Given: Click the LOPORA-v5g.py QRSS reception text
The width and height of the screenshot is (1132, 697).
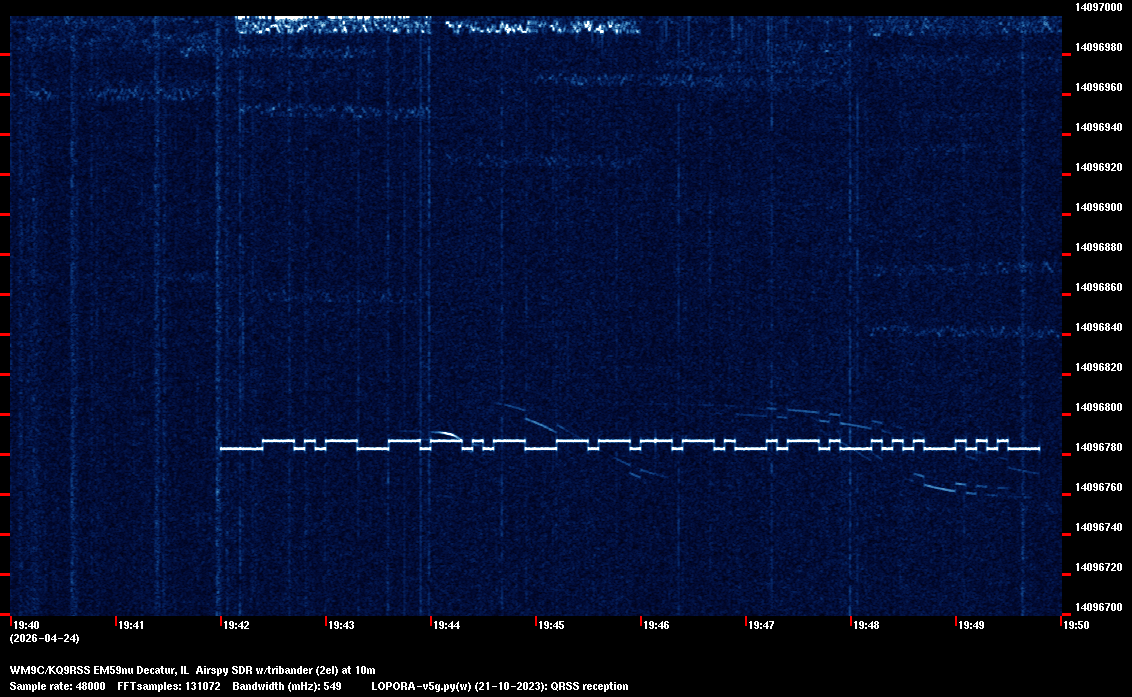Looking at the screenshot, I should (499, 686).
